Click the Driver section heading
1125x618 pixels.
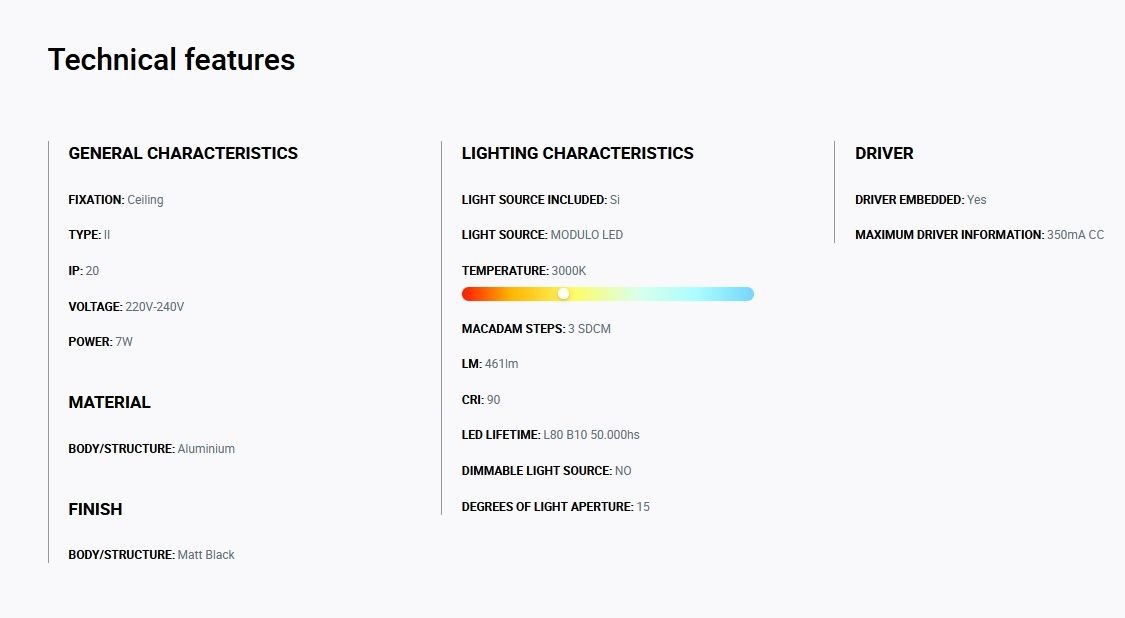[884, 153]
